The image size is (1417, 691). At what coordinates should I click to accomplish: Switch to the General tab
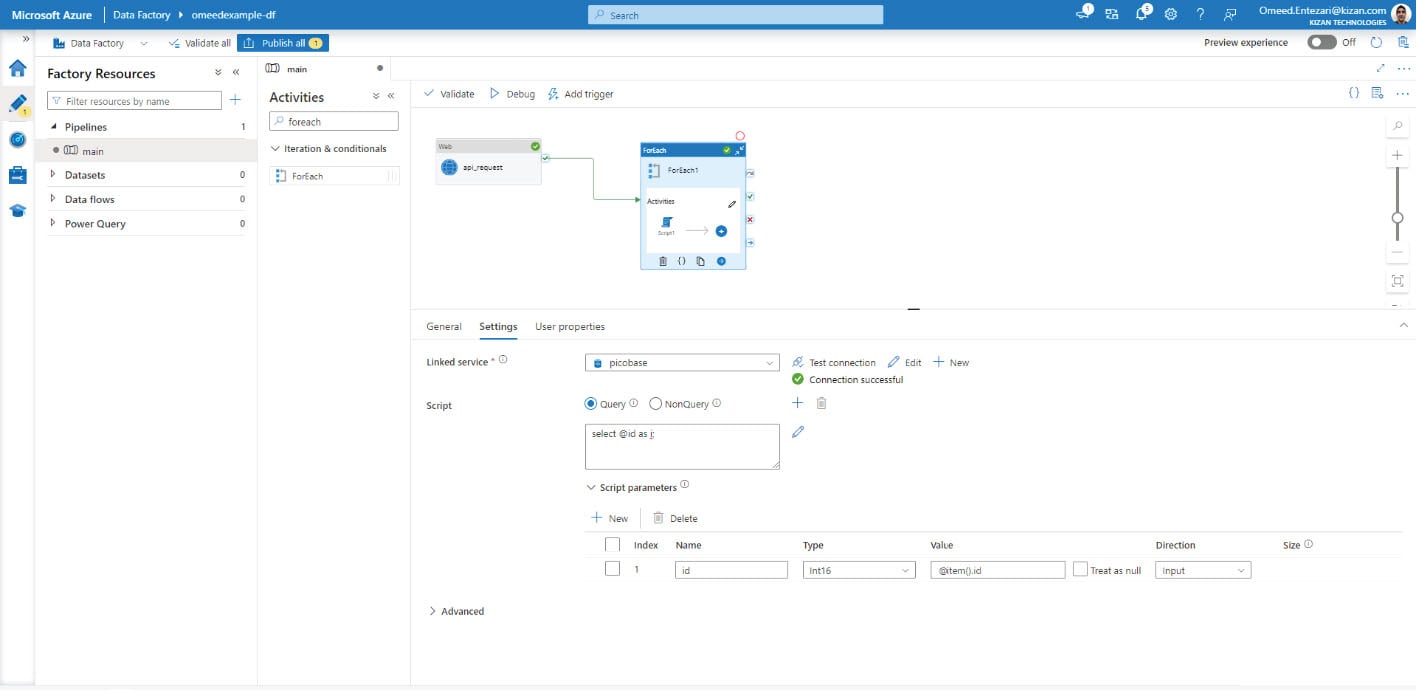pos(443,326)
